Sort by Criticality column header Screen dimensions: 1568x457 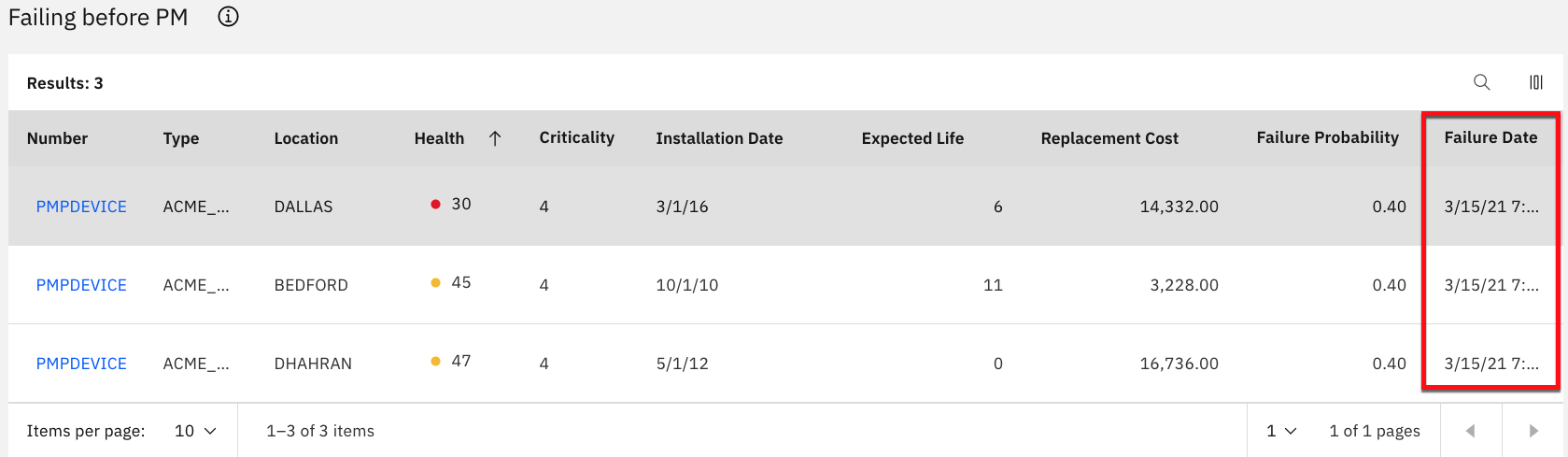coord(576,137)
